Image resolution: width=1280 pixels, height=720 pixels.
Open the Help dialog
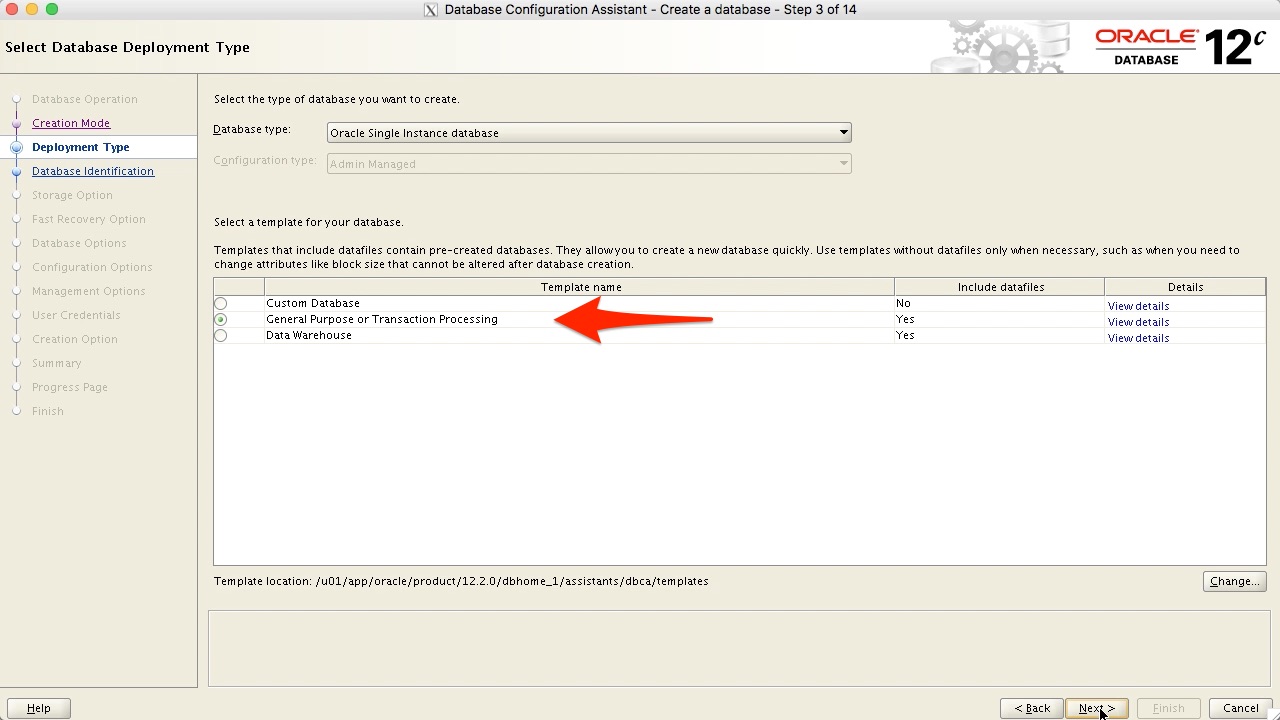point(38,708)
